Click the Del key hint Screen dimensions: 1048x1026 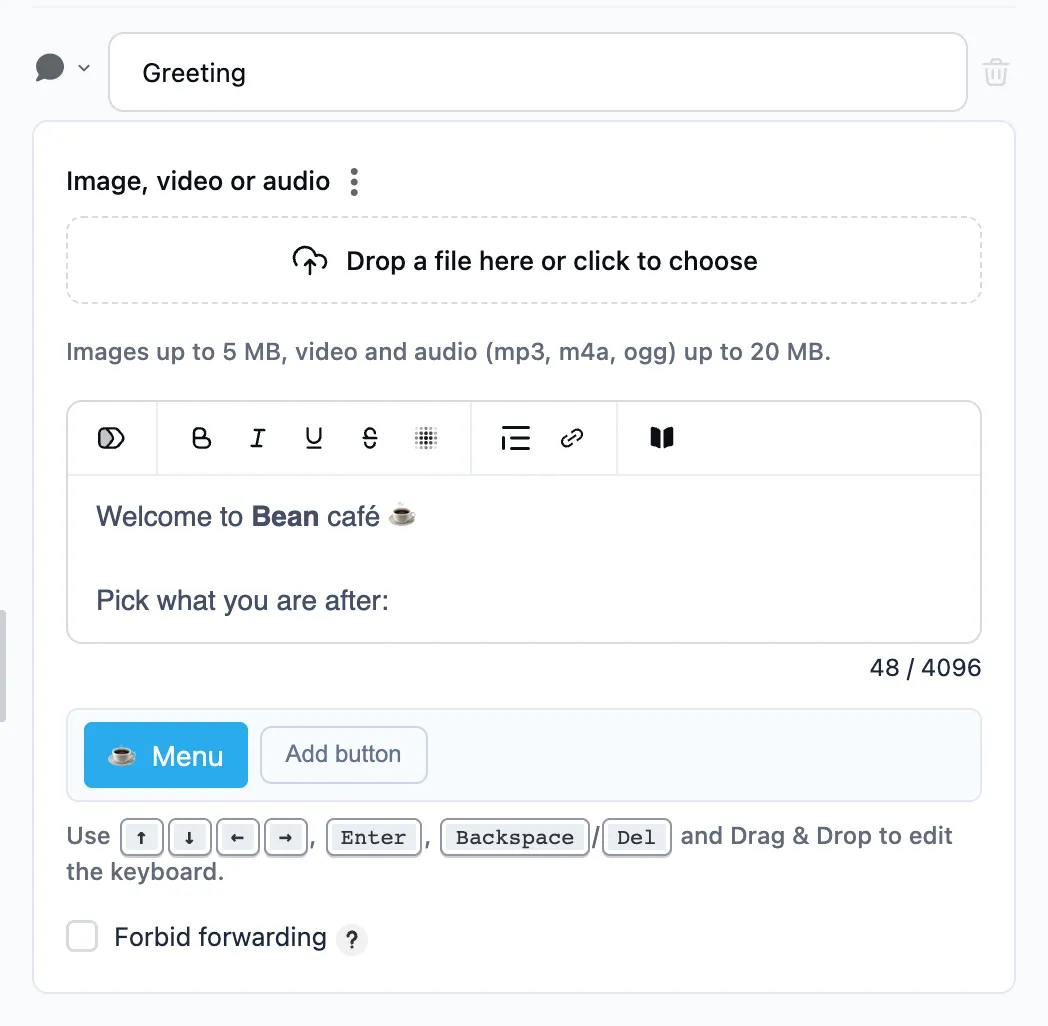click(636, 838)
